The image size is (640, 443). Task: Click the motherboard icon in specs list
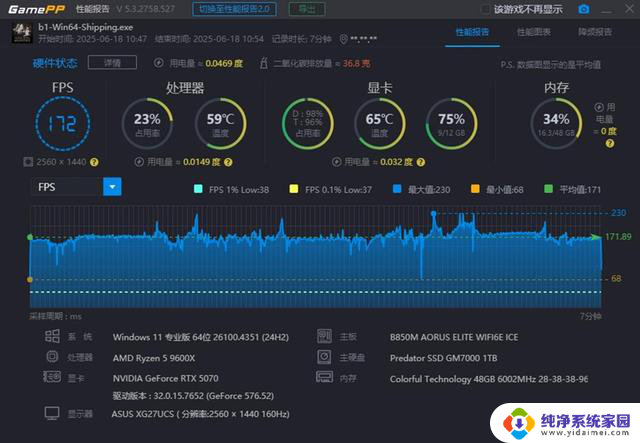pos(324,336)
